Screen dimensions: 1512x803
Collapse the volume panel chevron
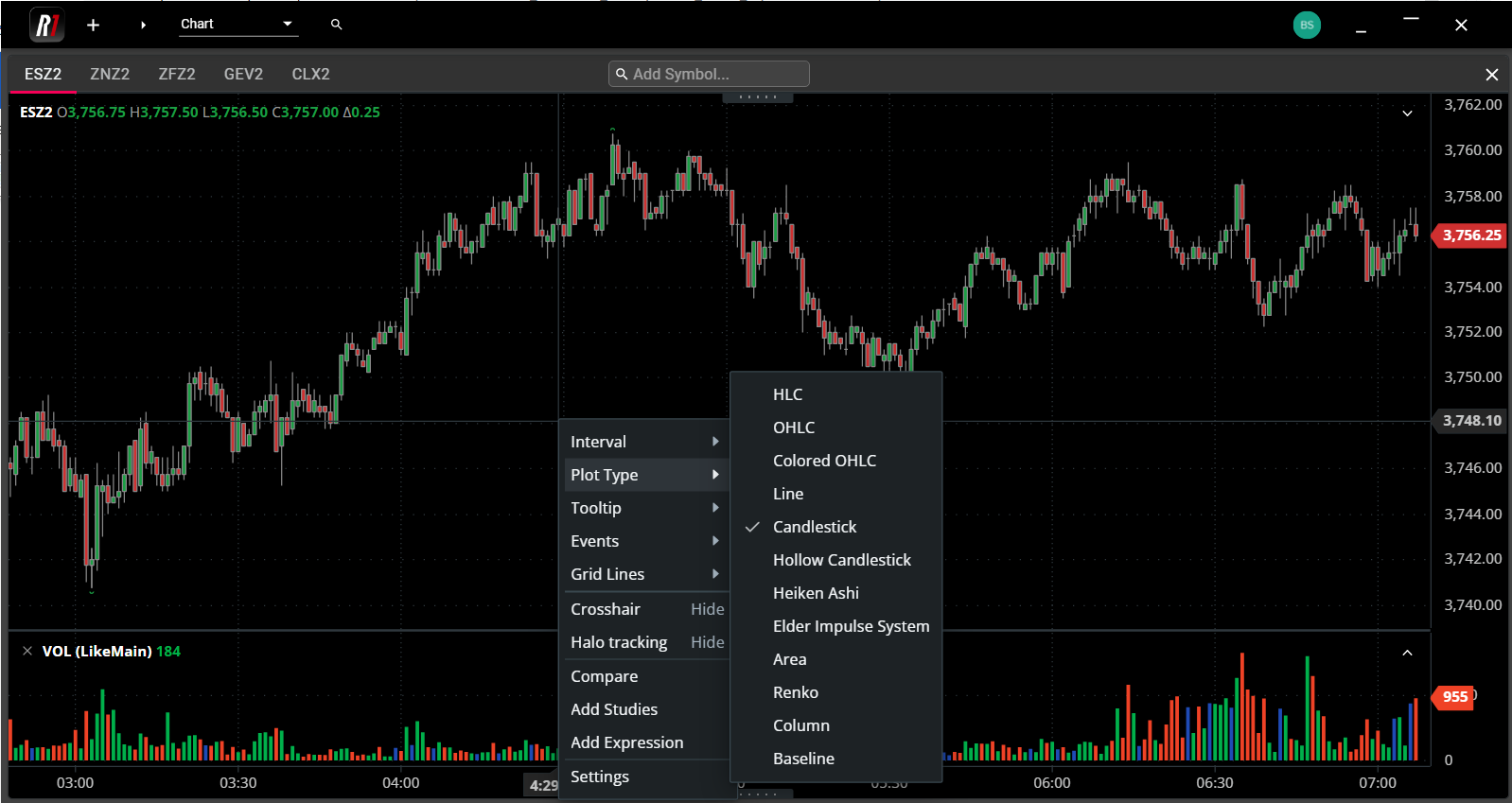pyautogui.click(x=1407, y=653)
